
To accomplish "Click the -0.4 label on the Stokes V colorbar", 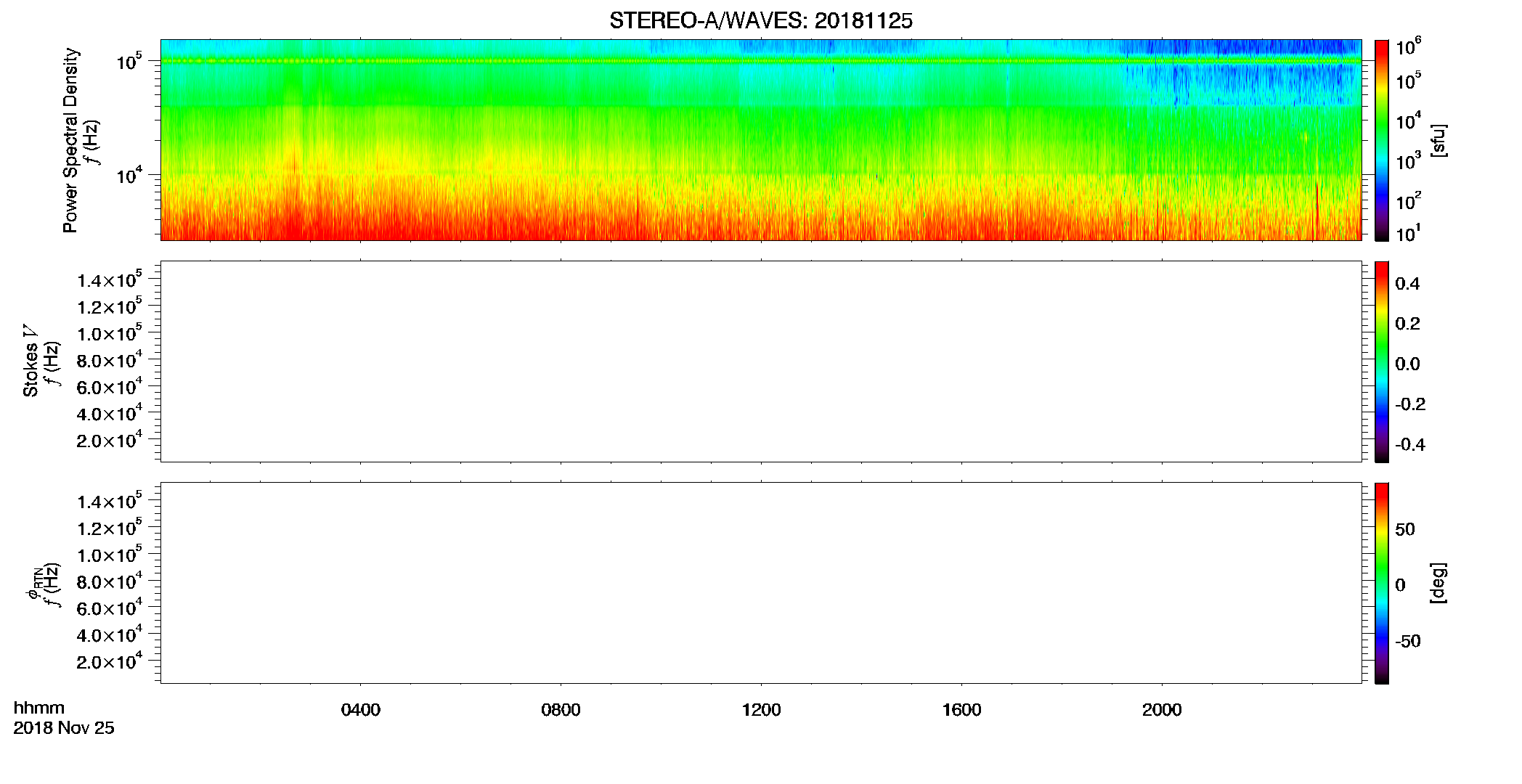I will click(1410, 444).
